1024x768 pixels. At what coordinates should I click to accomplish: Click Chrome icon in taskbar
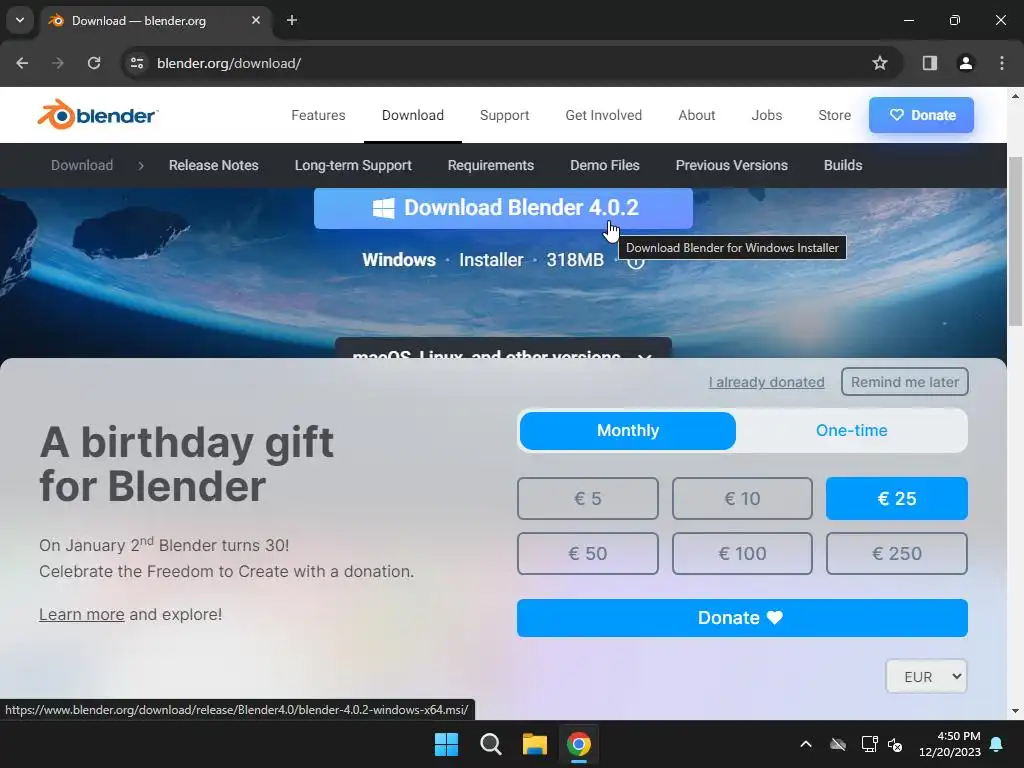(x=579, y=744)
